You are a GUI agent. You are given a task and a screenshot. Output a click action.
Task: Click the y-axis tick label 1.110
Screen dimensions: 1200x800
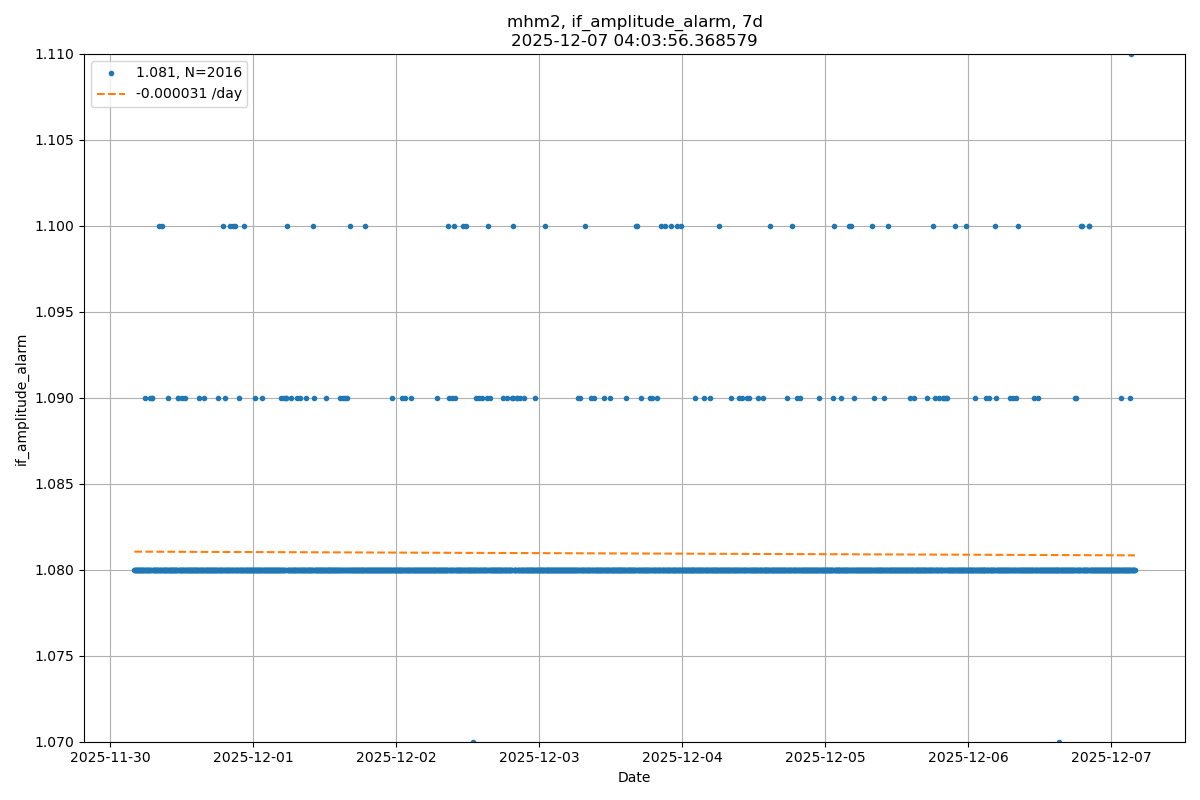coord(55,54)
